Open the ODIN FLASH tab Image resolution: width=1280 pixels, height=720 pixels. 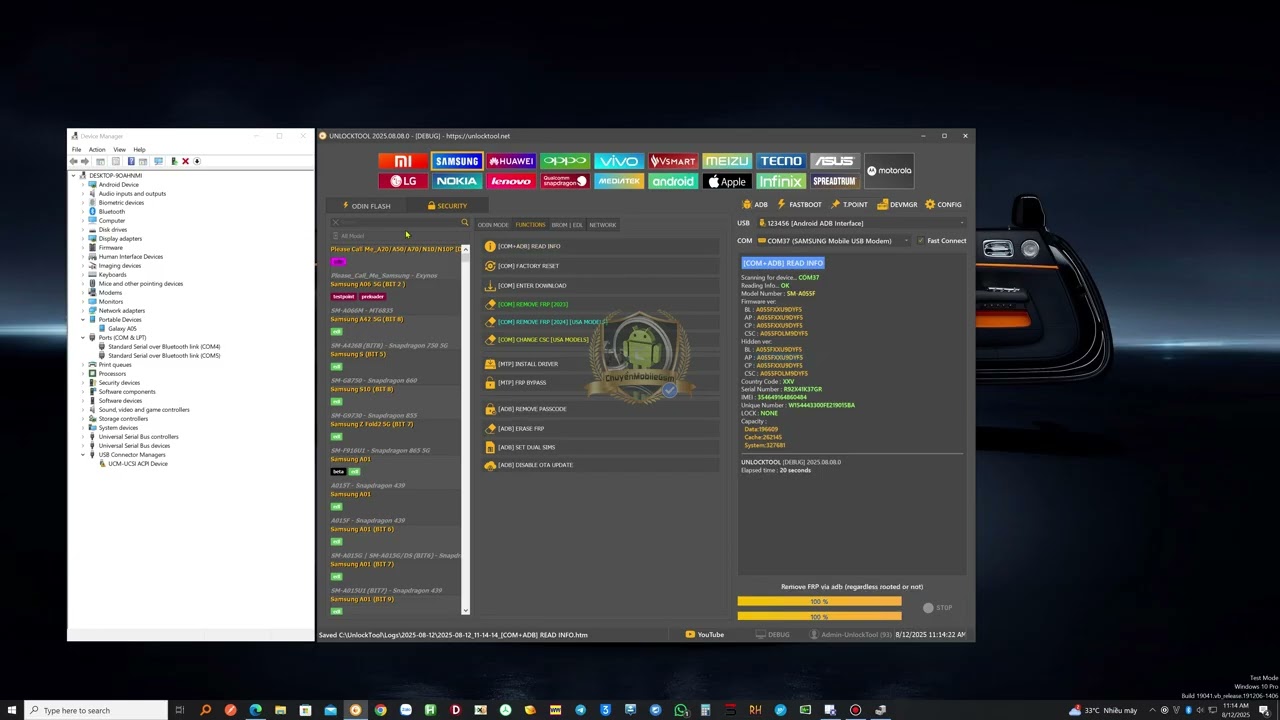pos(366,206)
